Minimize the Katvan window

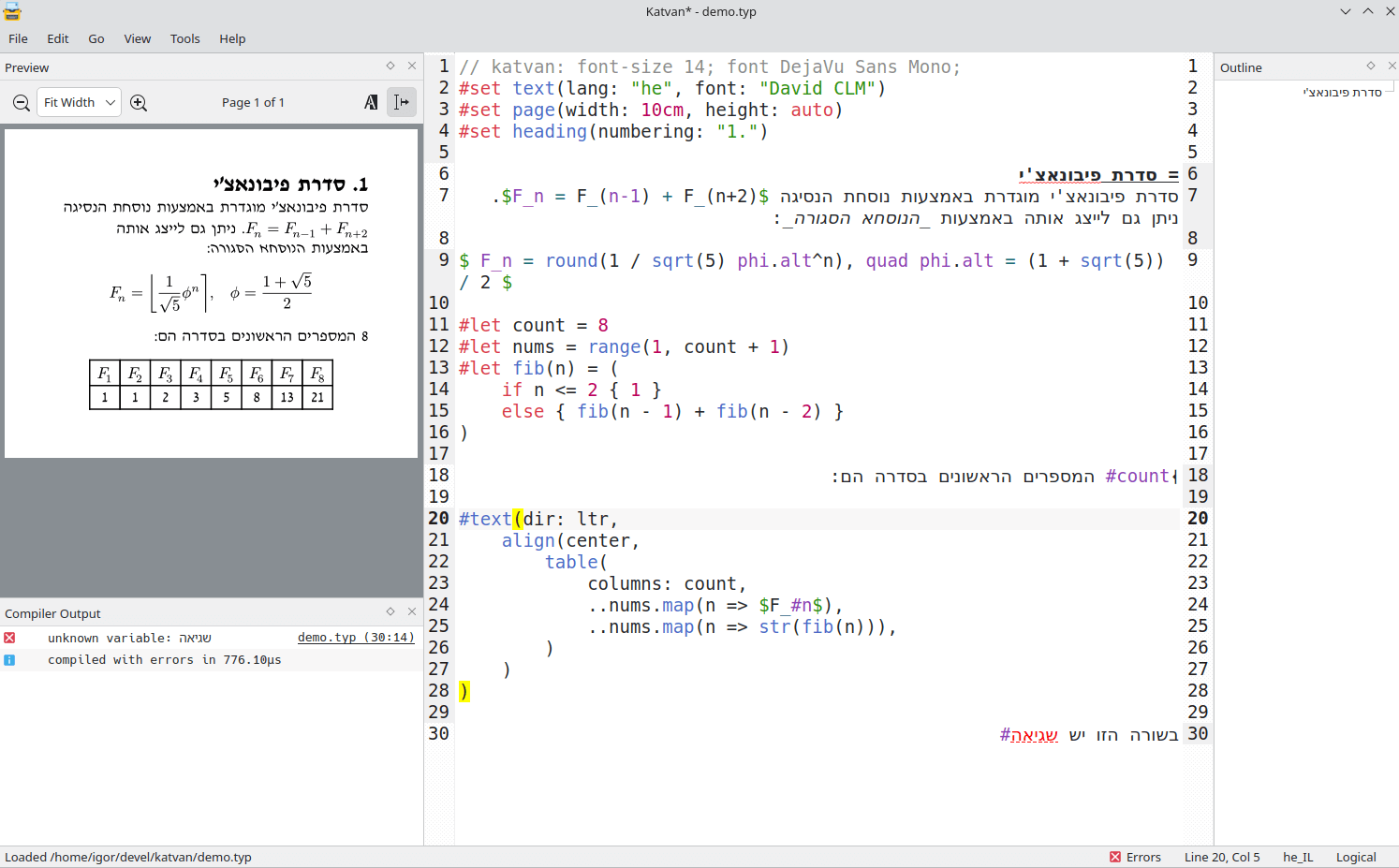pos(1346,11)
